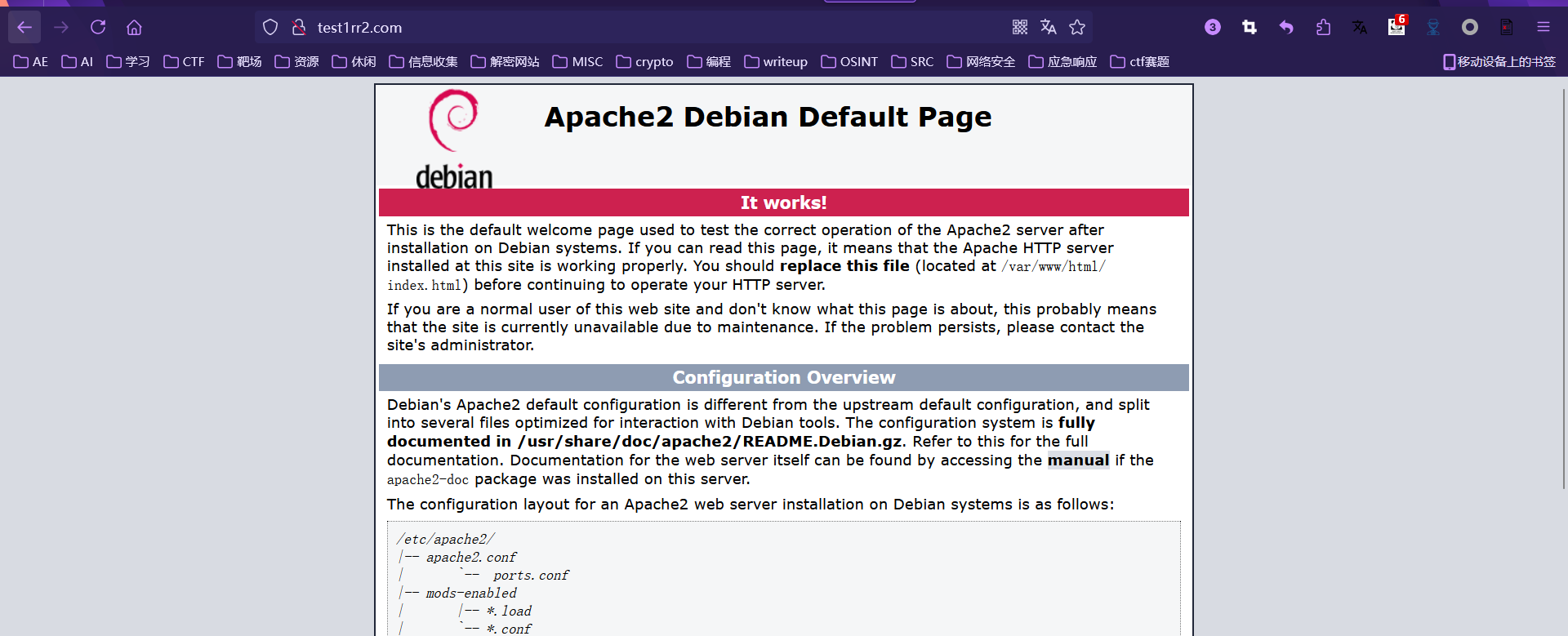Click the forward navigation arrow
This screenshot has height=636, width=1568.
[61, 28]
